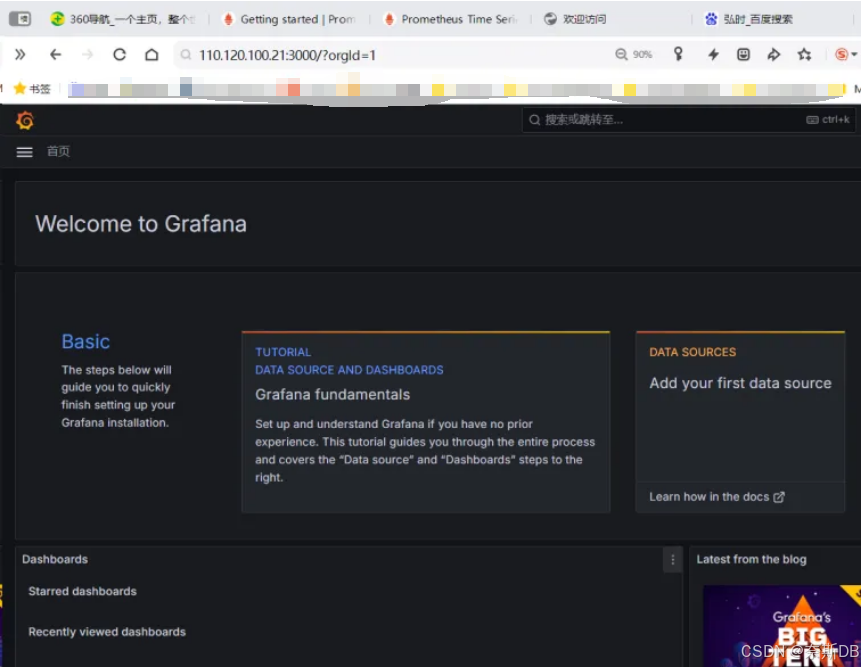Open Learn how in the docs link

[x=716, y=497]
